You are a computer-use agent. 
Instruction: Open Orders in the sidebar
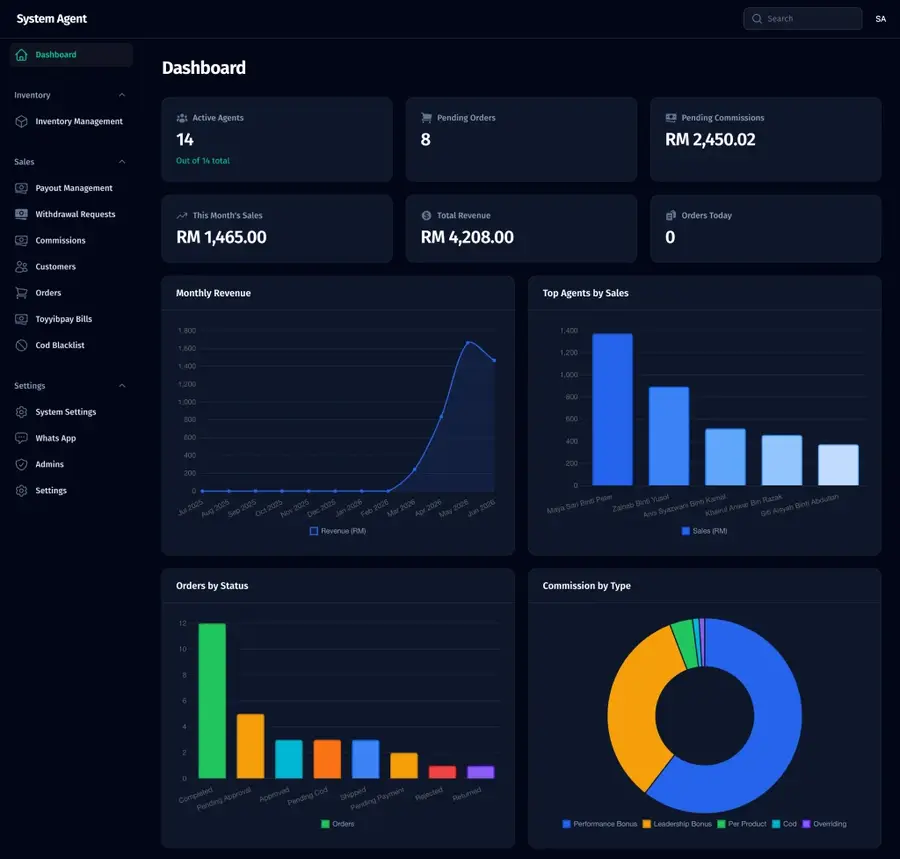click(x=71, y=293)
